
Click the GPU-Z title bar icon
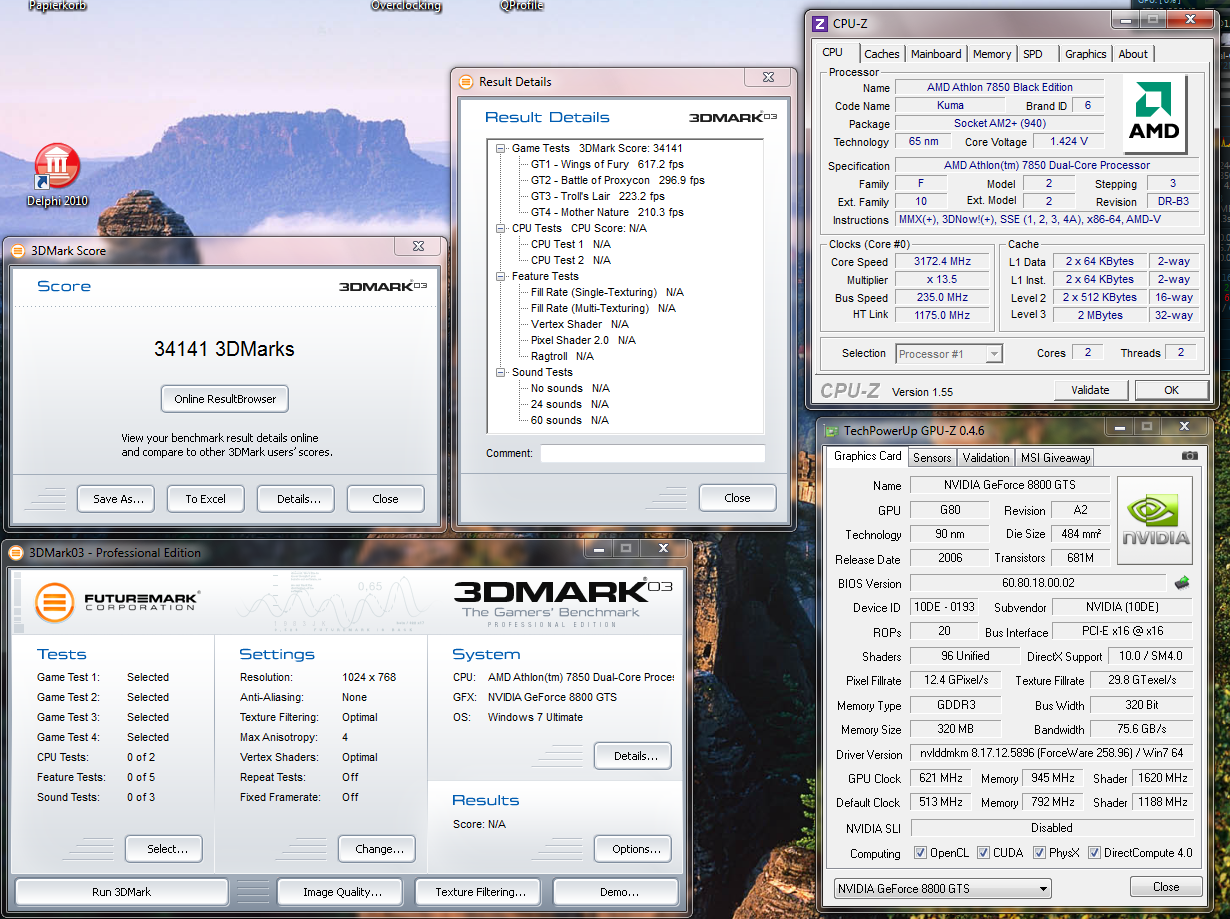click(831, 430)
